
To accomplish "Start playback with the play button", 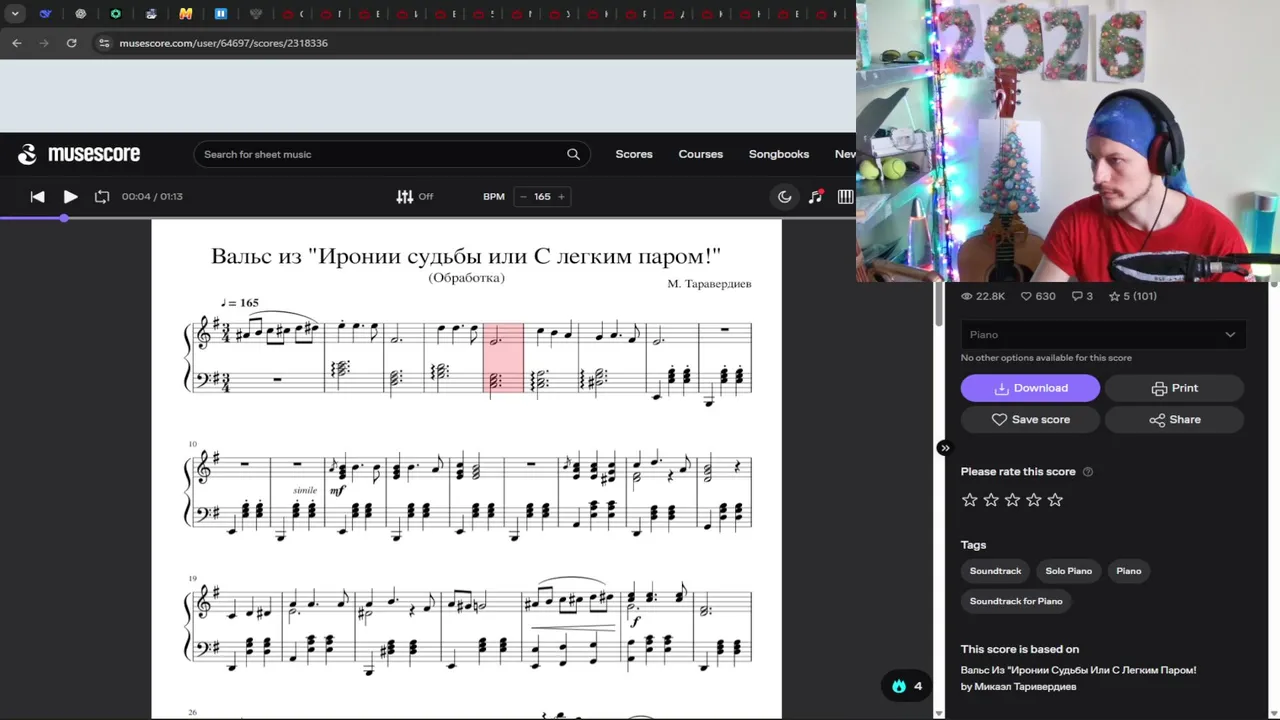I will pos(70,197).
